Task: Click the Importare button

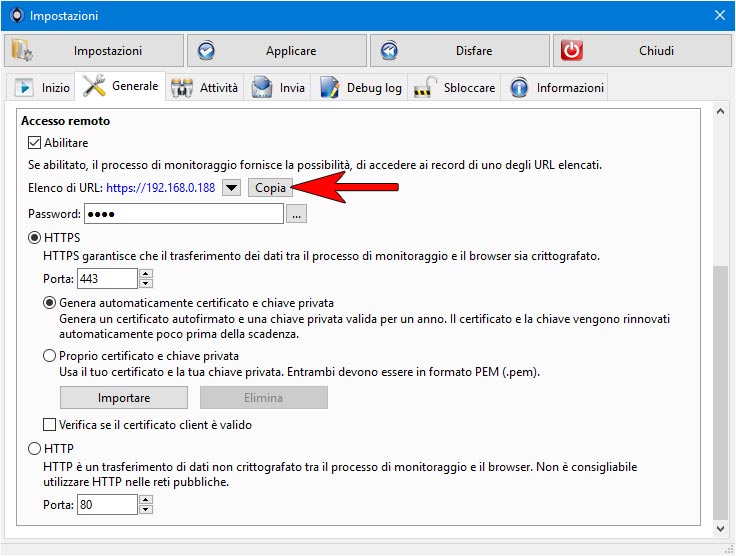Action: click(x=124, y=397)
